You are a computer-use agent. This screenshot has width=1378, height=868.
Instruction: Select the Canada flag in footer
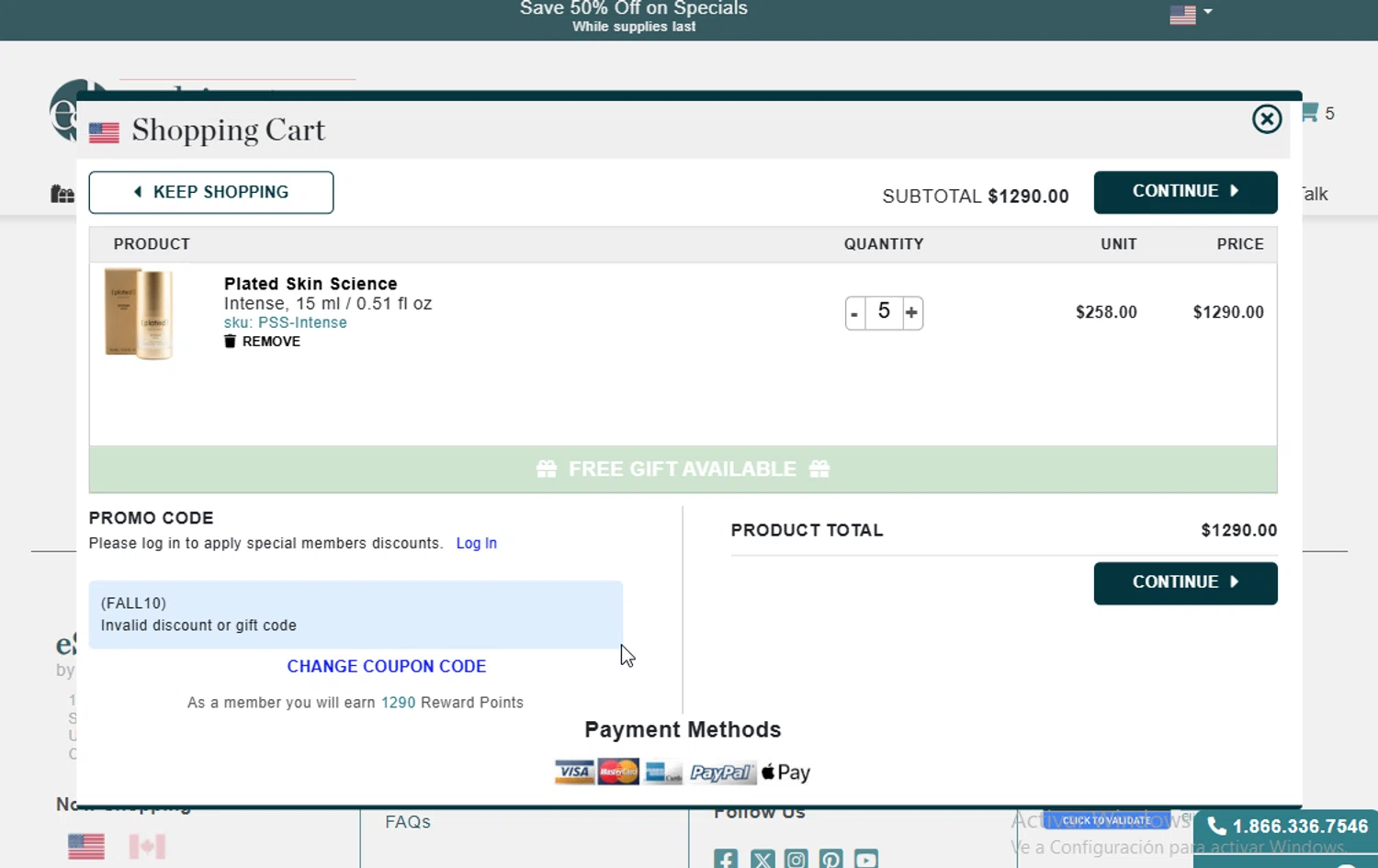pyautogui.click(x=147, y=846)
